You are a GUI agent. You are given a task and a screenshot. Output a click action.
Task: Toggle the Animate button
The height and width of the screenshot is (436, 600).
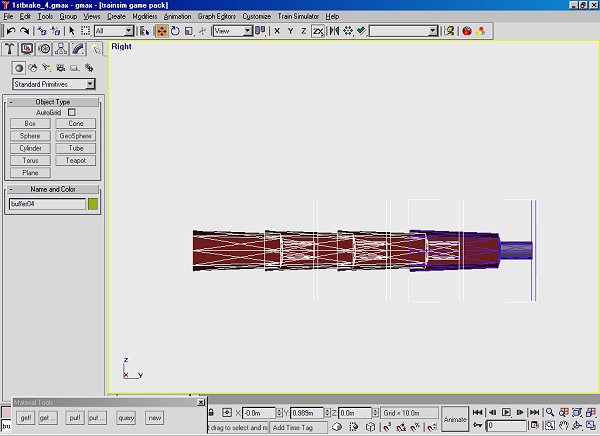click(x=455, y=419)
